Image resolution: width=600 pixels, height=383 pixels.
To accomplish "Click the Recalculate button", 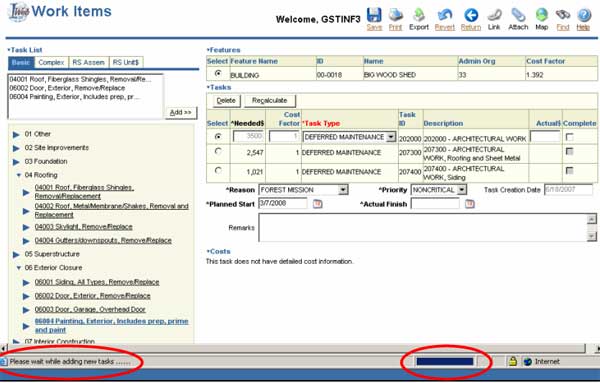I will [270, 101].
